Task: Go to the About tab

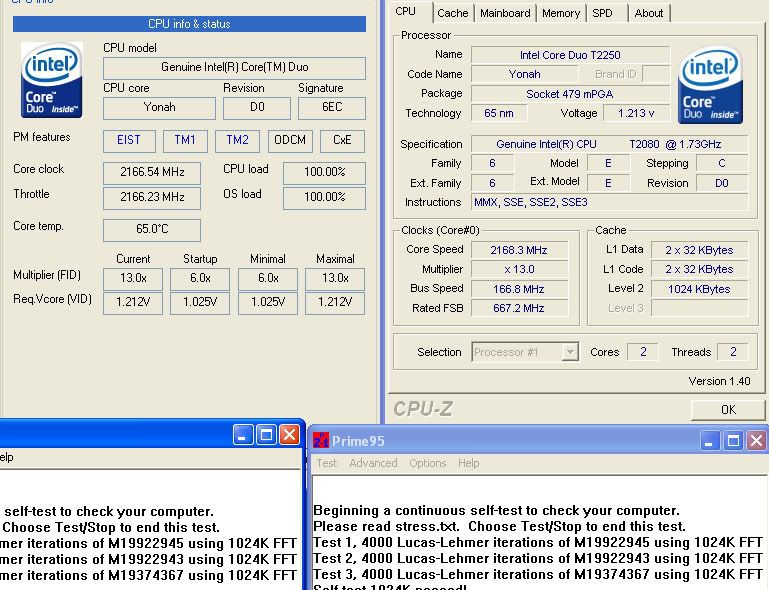Action: pyautogui.click(x=648, y=13)
